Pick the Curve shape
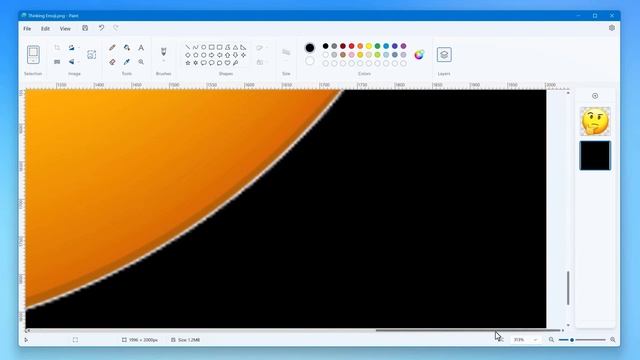640x360 pixels. 196,47
